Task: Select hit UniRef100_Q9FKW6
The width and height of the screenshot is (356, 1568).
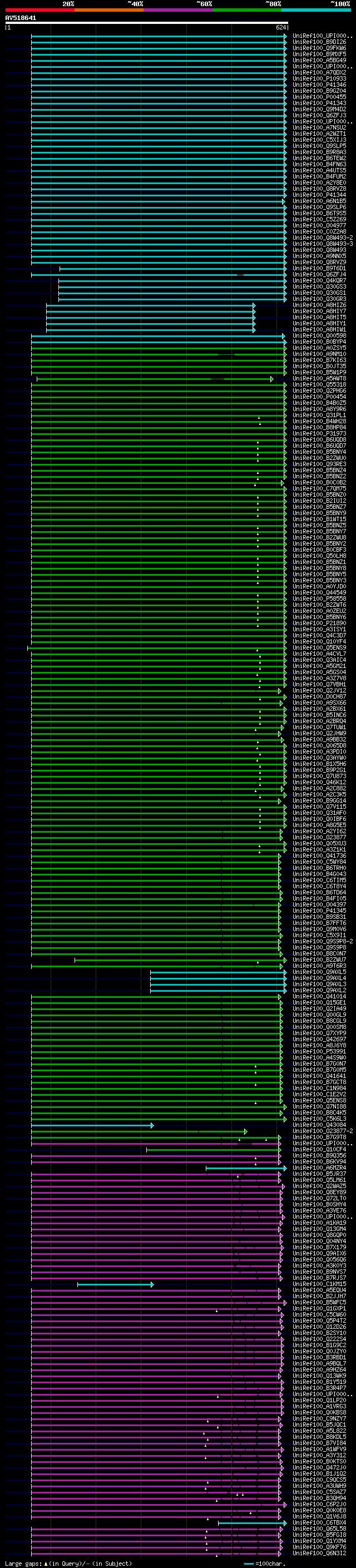Action: 319,48
